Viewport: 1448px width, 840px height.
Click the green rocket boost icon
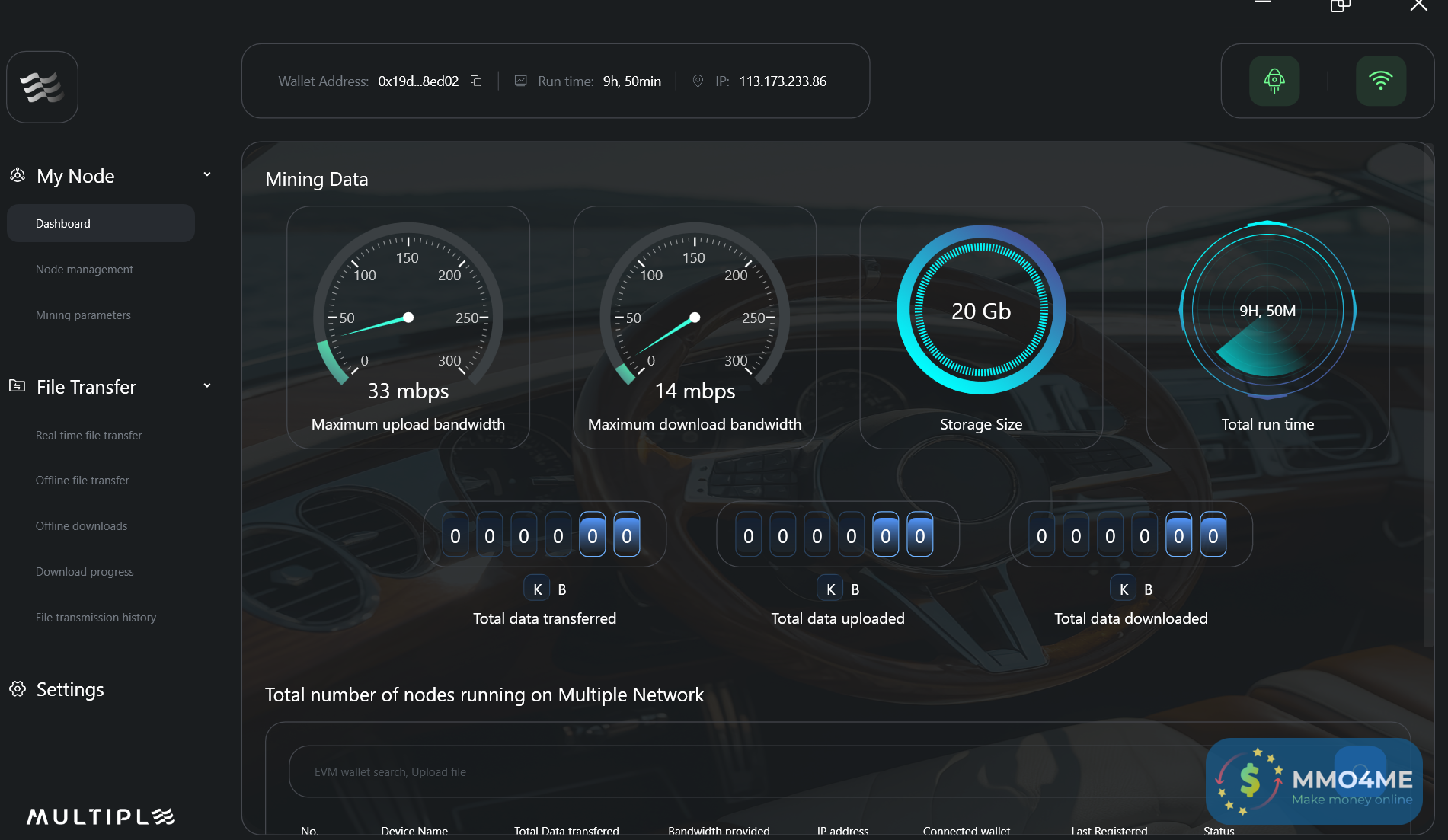(x=1274, y=81)
